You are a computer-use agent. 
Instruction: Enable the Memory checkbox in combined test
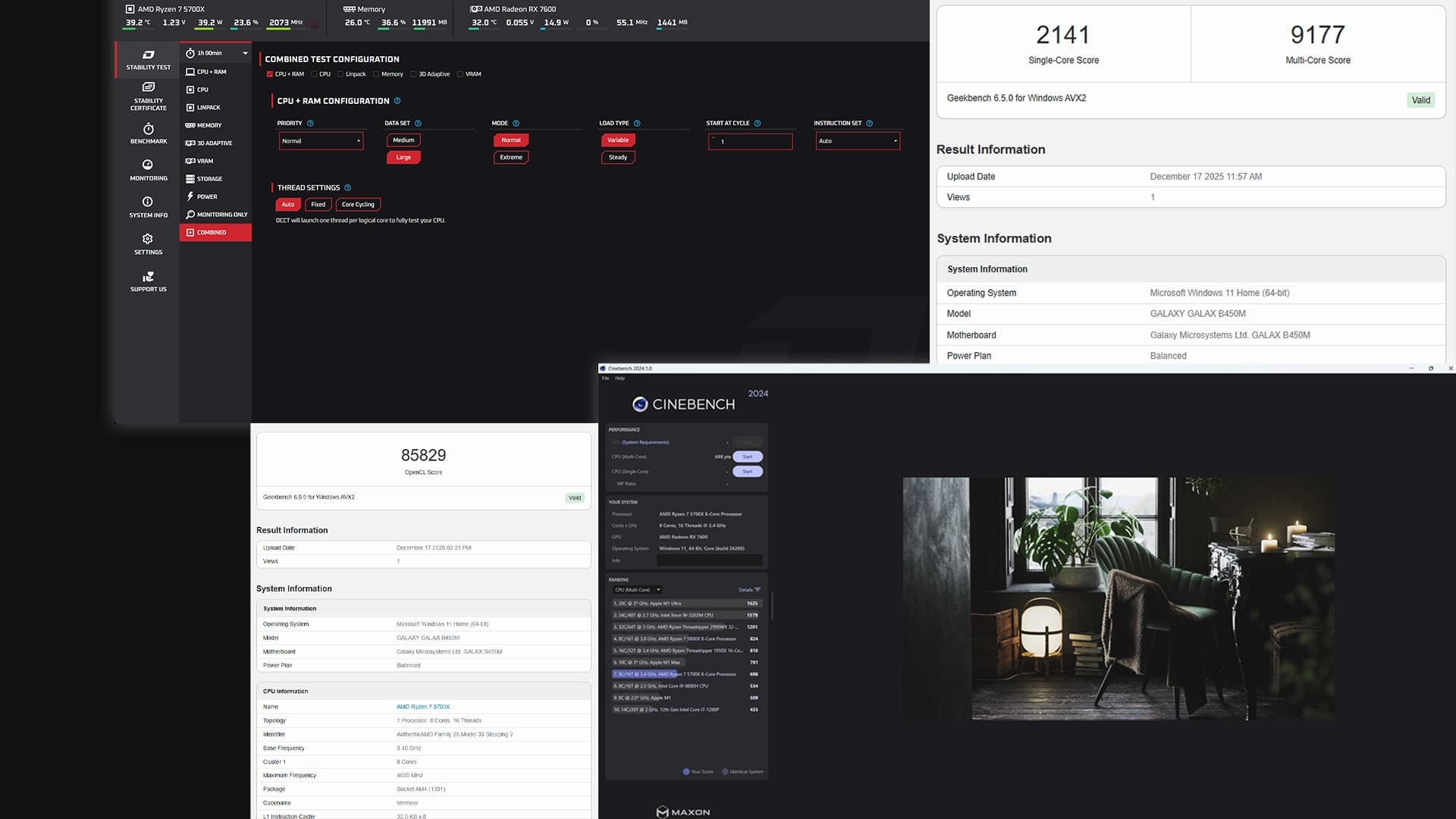pyautogui.click(x=376, y=74)
